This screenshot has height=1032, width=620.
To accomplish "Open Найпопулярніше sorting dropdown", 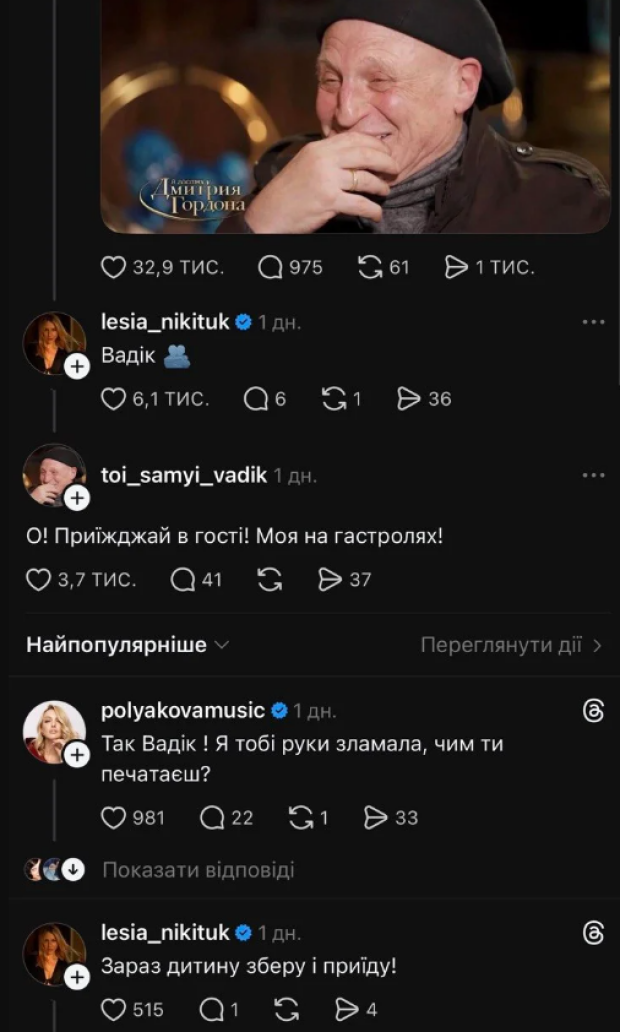I will pos(127,645).
